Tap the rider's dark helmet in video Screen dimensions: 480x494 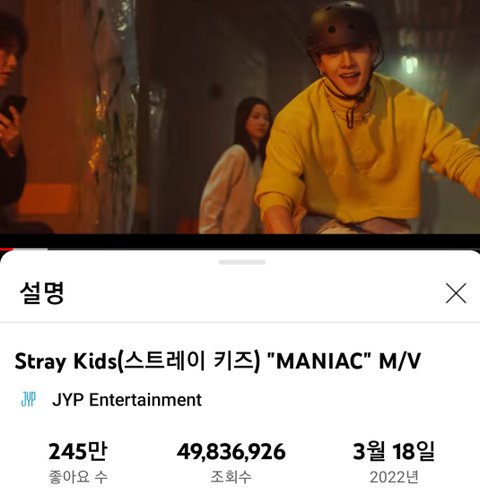point(343,27)
